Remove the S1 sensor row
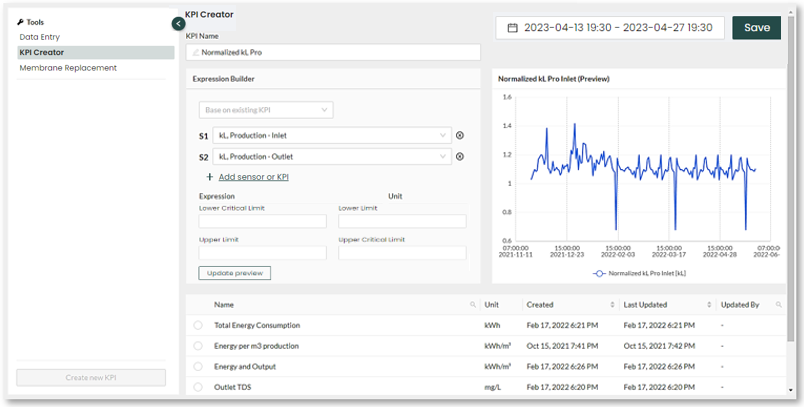 click(460, 135)
